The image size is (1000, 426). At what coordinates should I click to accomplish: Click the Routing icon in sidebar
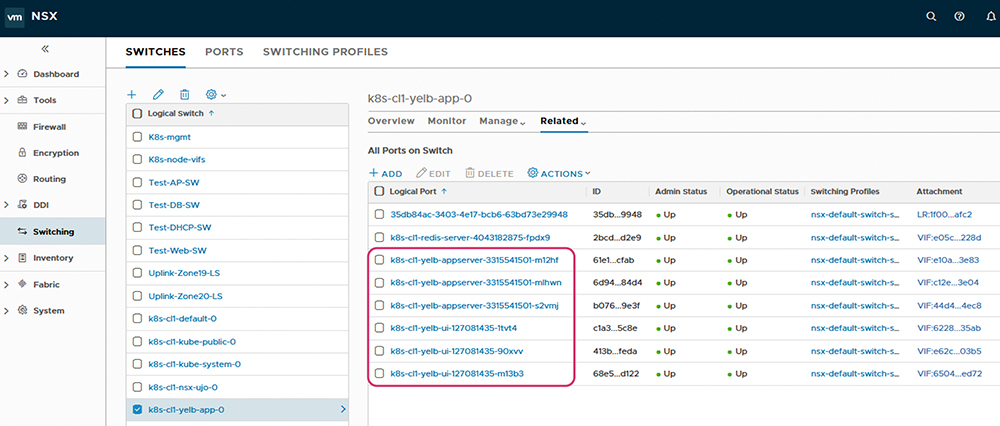[22, 179]
